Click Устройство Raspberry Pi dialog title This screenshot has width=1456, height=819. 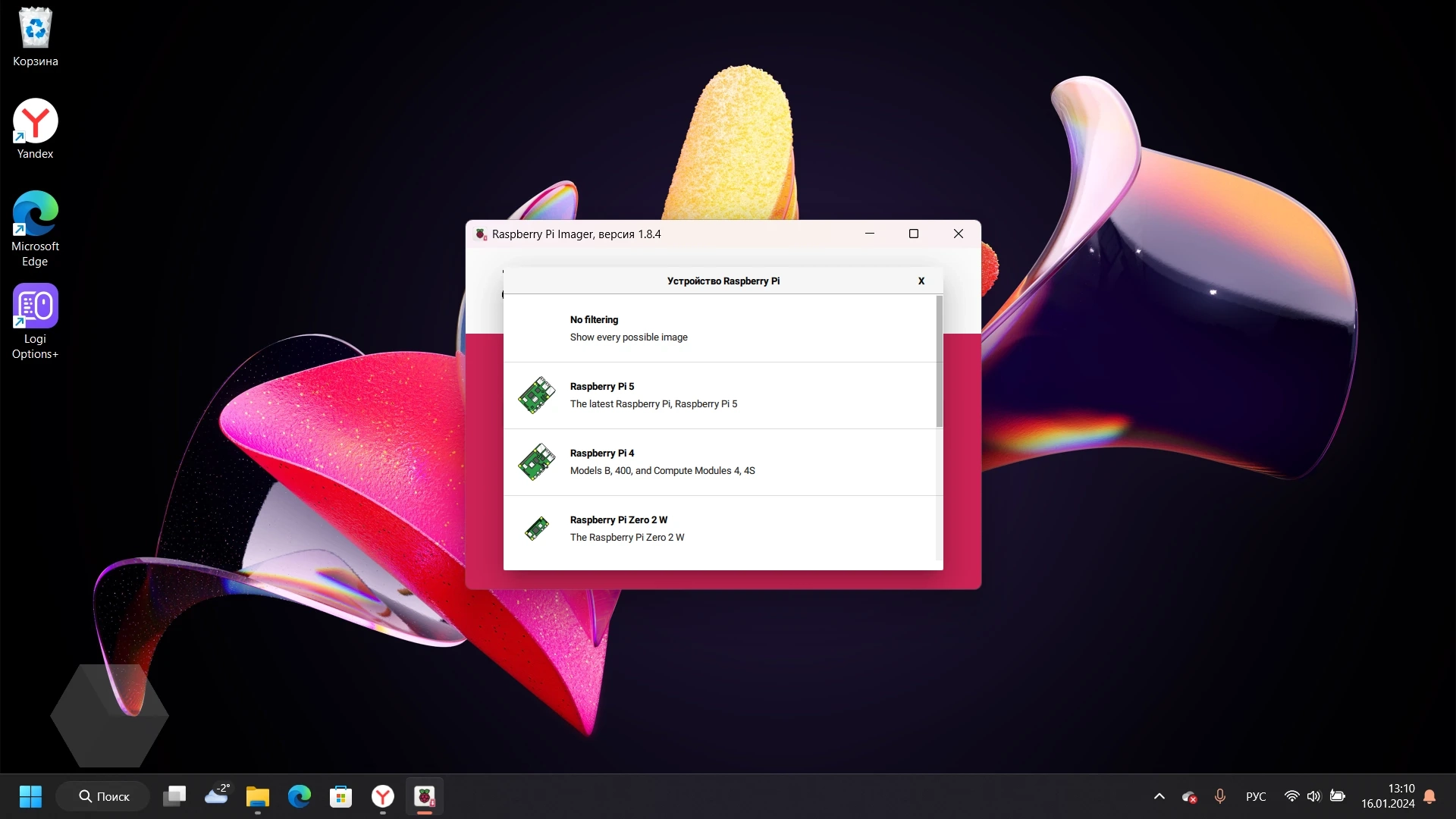[x=723, y=281]
